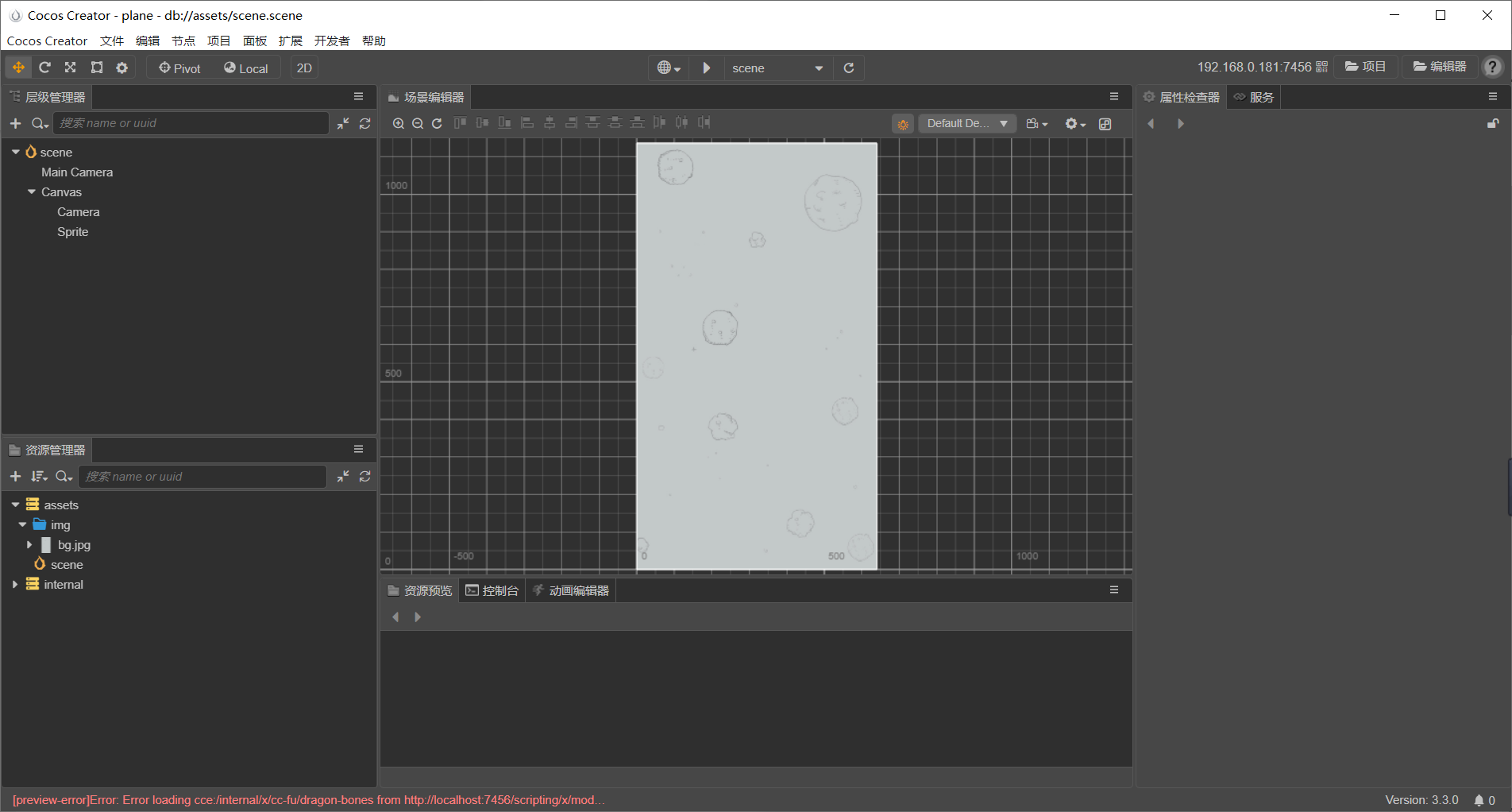The width and height of the screenshot is (1512, 812).
Task: Expand the bg.jpg asset
Action: (29, 544)
